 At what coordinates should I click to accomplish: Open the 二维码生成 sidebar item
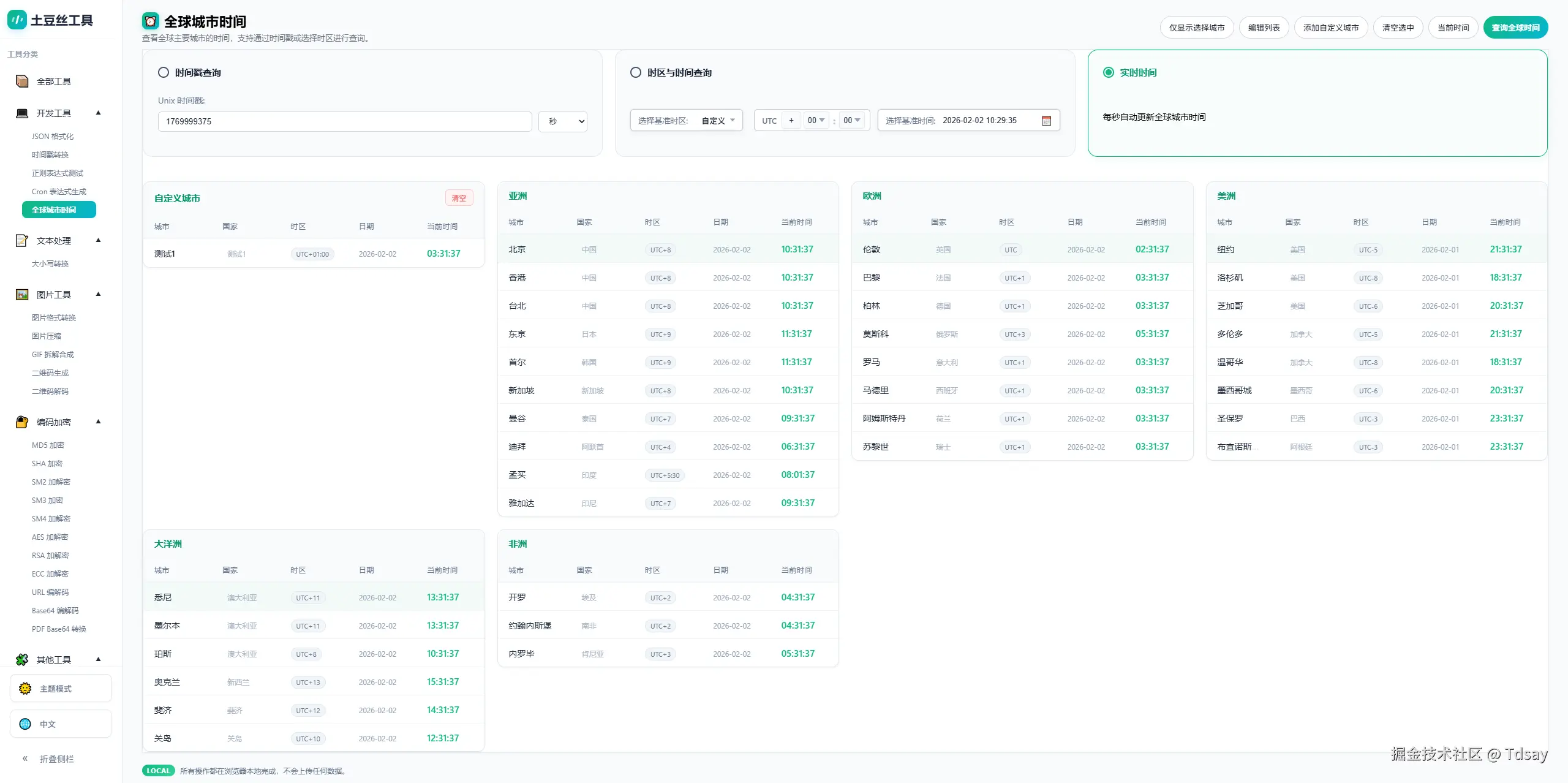[x=50, y=373]
